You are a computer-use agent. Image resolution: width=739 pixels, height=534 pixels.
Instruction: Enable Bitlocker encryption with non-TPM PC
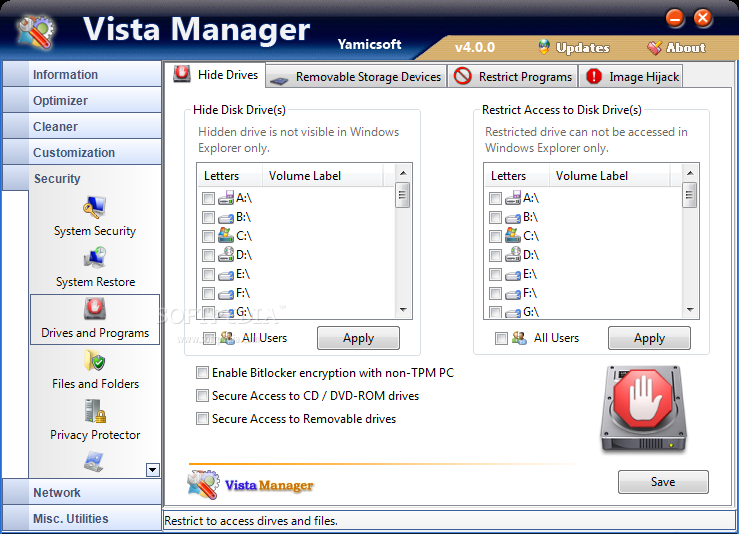[x=202, y=373]
